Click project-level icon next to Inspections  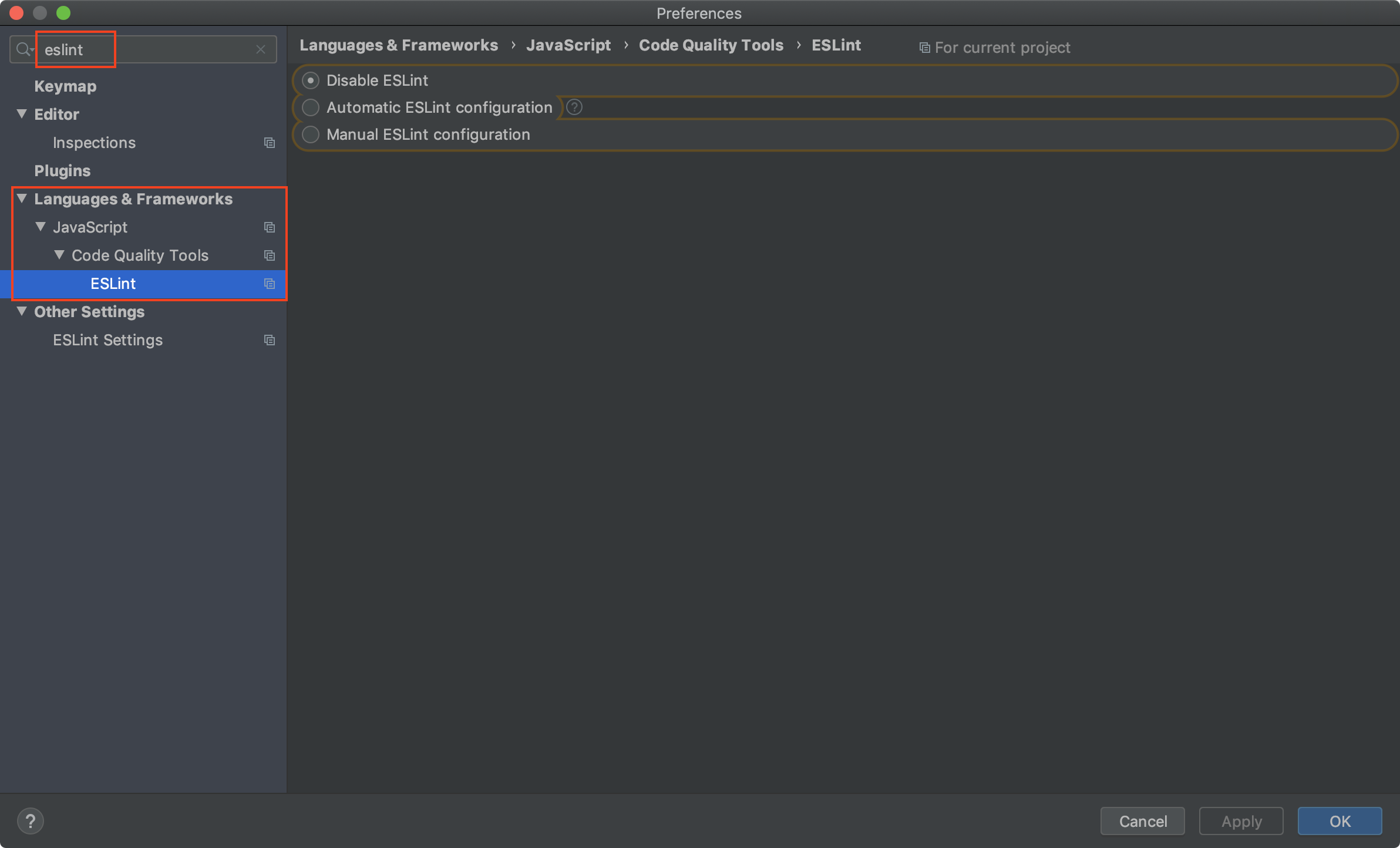click(x=270, y=143)
